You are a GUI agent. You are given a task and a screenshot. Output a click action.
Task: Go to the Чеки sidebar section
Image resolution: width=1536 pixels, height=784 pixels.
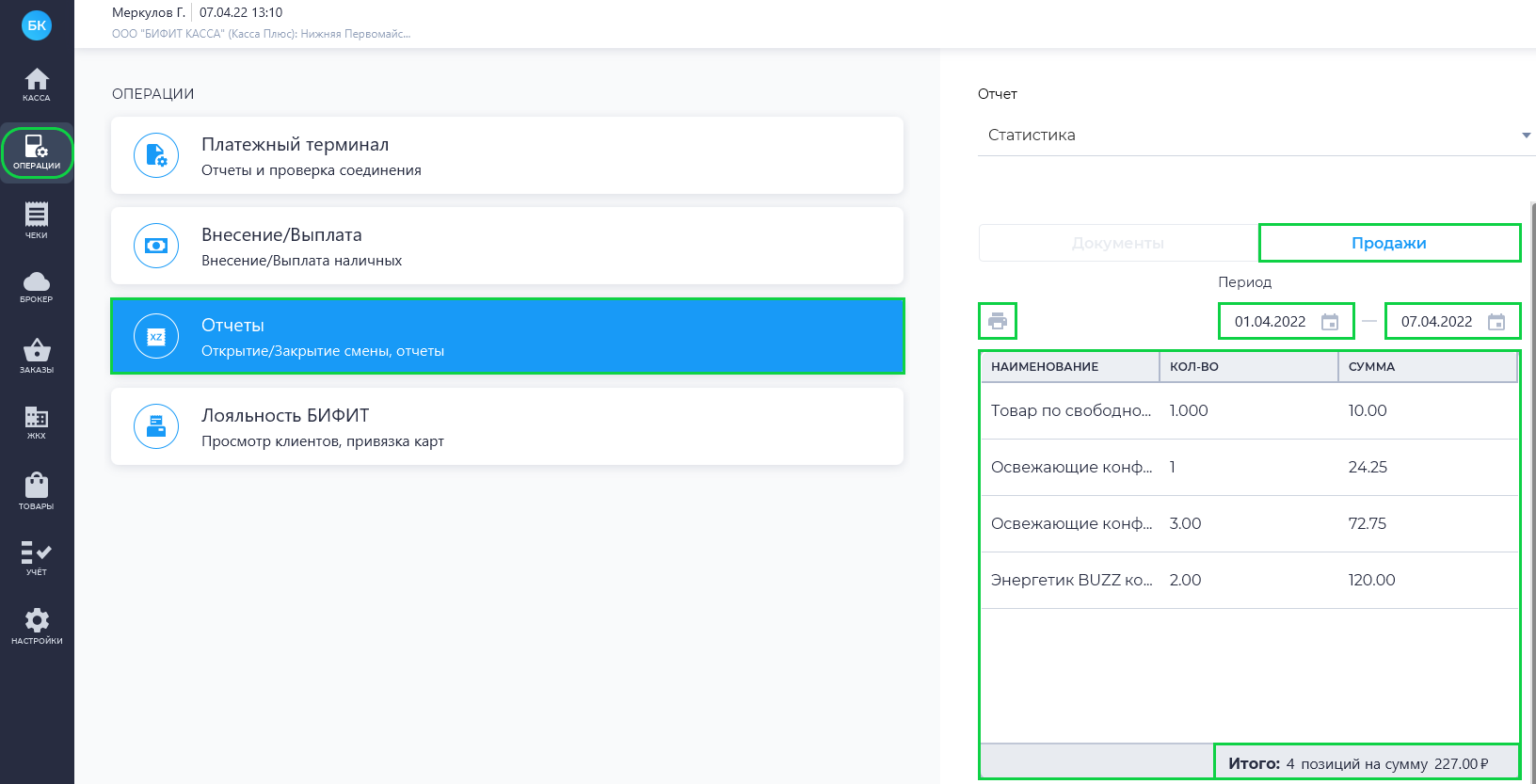(37, 220)
